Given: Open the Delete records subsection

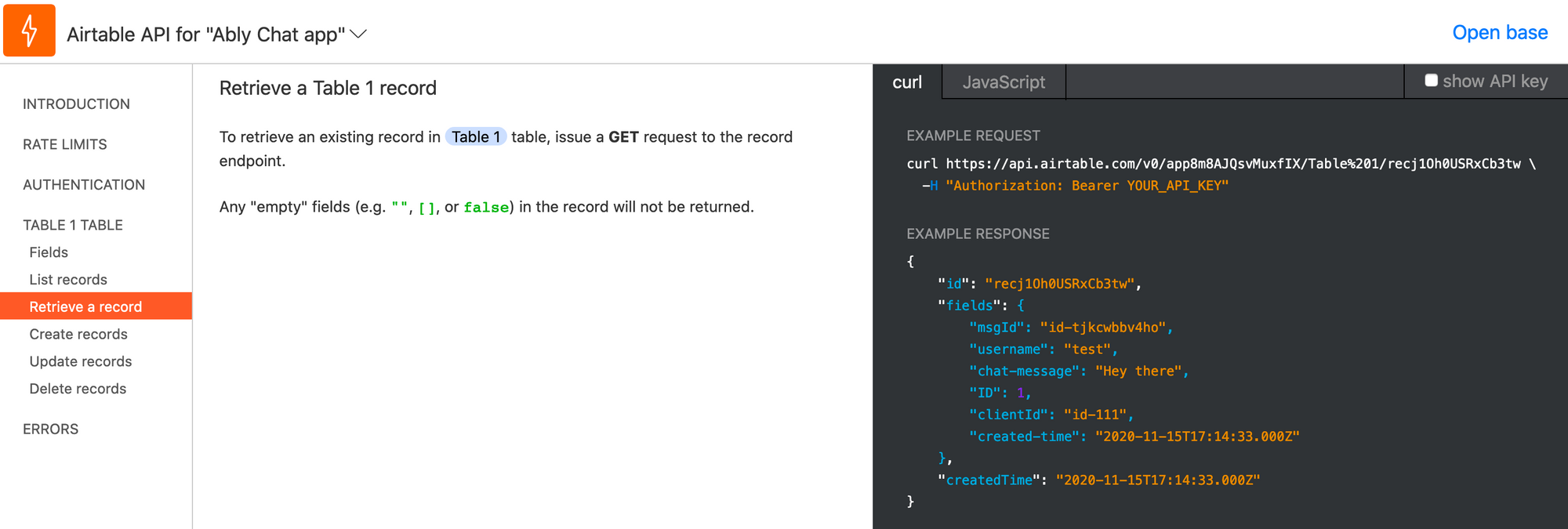Looking at the screenshot, I should tap(78, 389).
